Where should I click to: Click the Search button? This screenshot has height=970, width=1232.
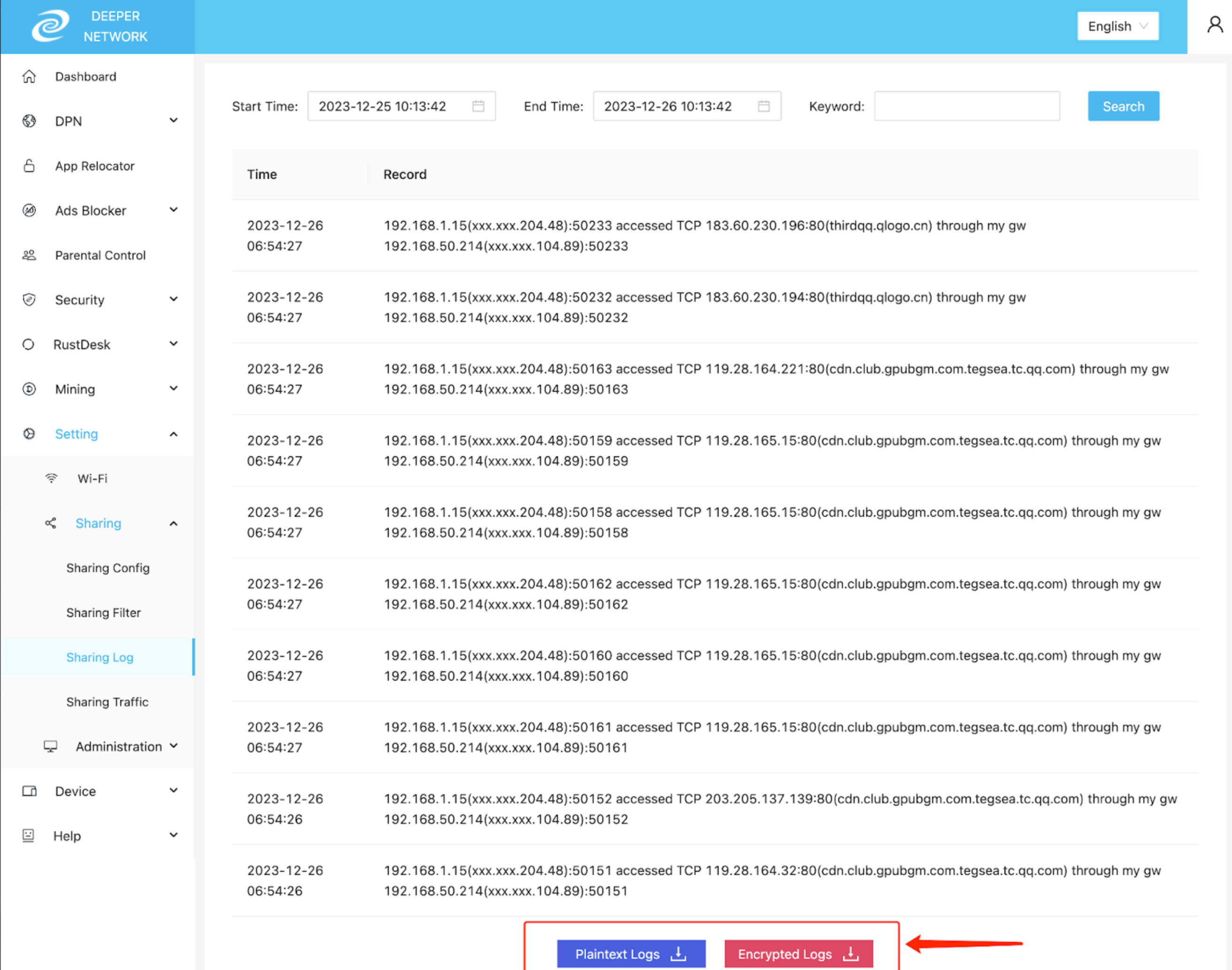click(1123, 106)
